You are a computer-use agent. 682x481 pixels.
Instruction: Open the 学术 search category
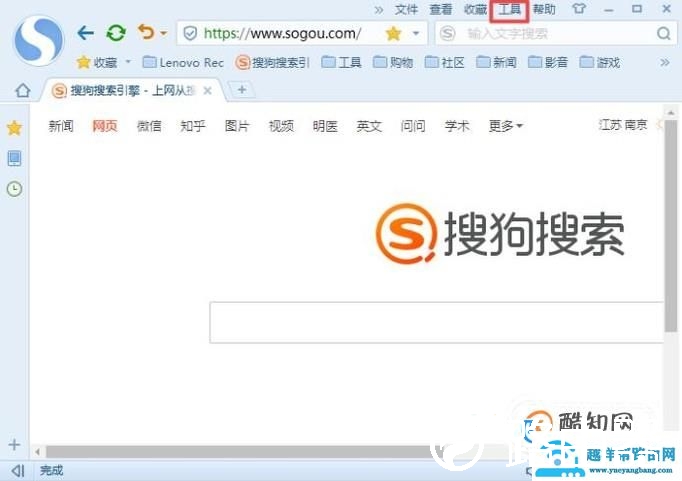457,126
